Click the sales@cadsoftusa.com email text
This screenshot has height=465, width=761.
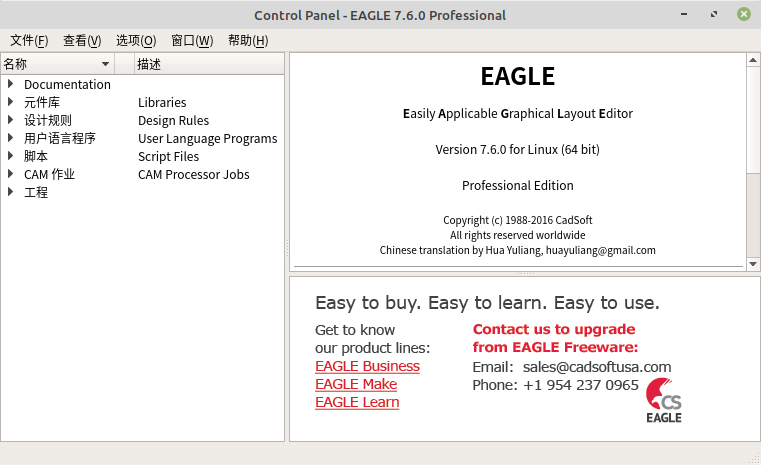(x=597, y=367)
